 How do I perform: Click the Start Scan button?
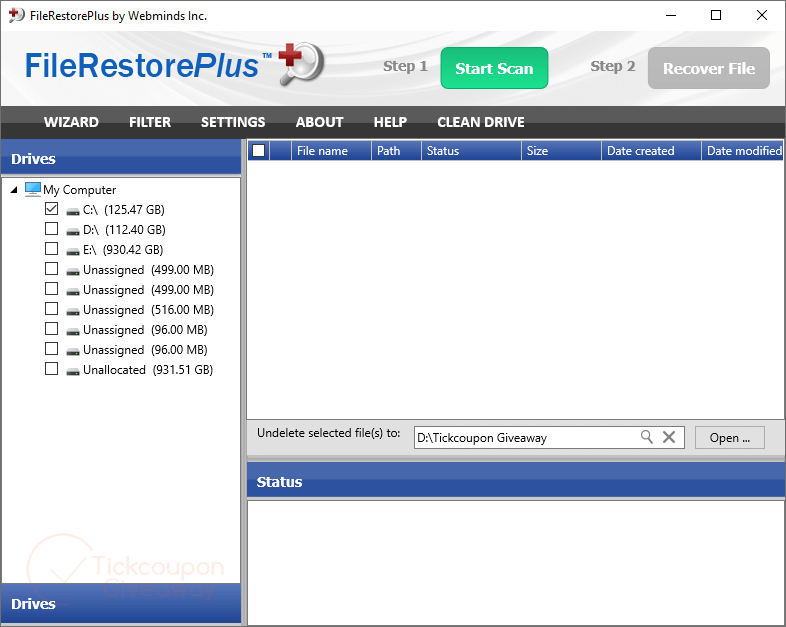[x=494, y=68]
